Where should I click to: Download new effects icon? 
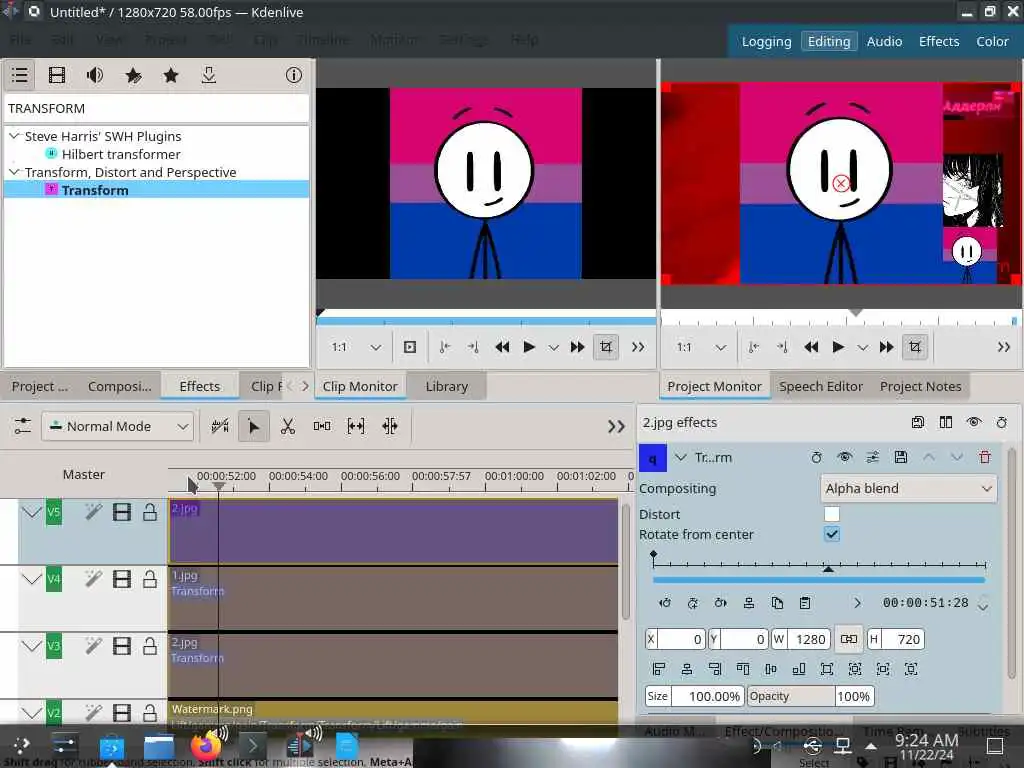tap(209, 75)
